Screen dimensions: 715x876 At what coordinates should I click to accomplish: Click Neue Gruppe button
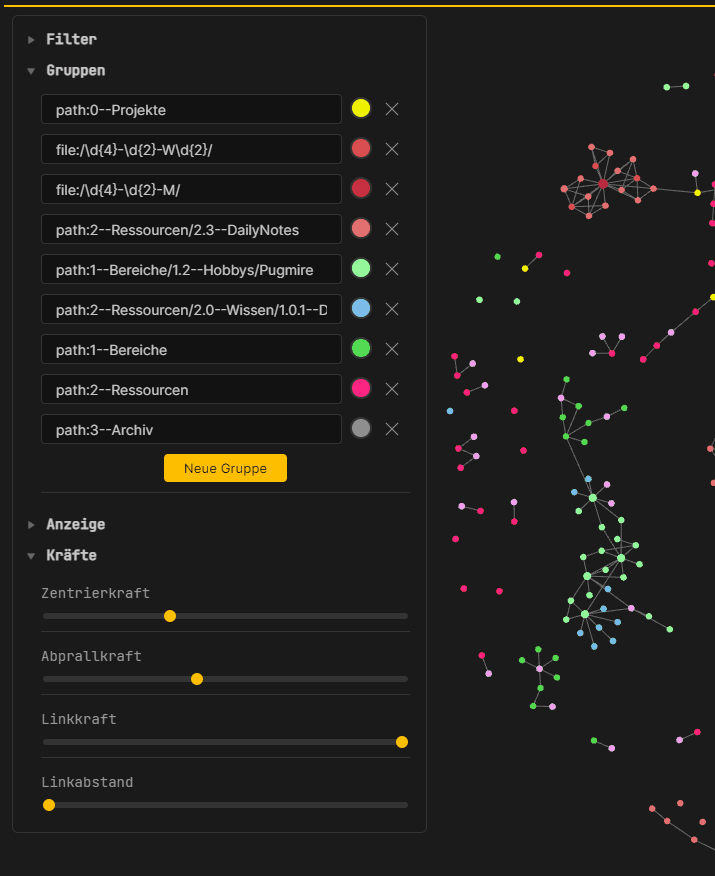coord(225,468)
